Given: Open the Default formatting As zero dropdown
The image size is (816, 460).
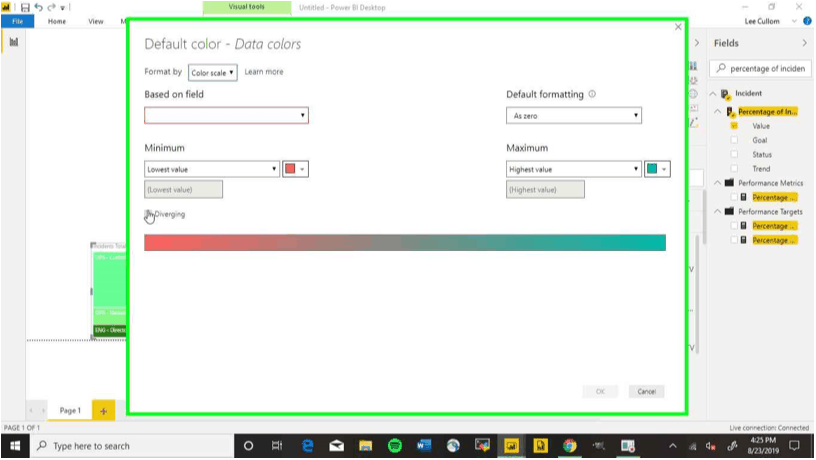Looking at the screenshot, I should coord(573,116).
